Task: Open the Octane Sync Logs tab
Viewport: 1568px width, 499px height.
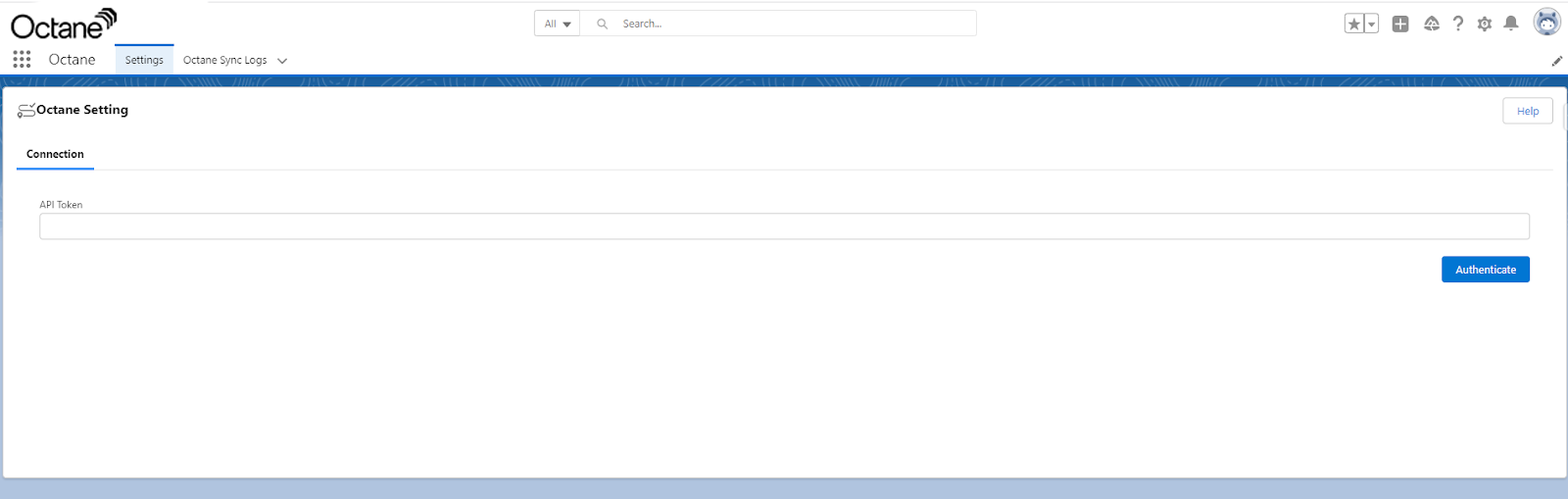Action: pos(224,60)
